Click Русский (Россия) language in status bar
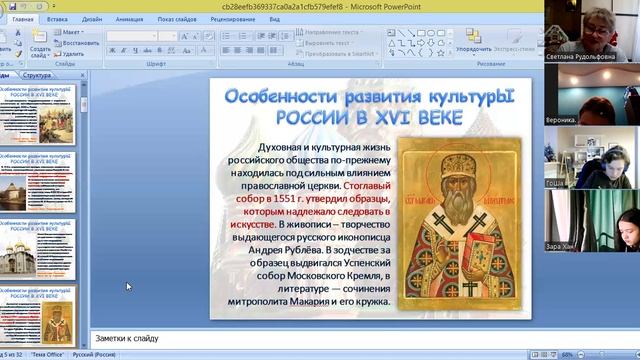 (94, 355)
